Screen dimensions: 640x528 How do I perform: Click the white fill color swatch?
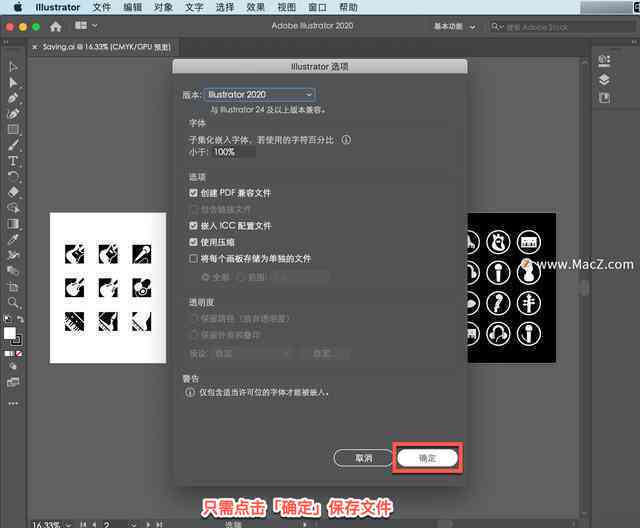pyautogui.click(x=9, y=333)
